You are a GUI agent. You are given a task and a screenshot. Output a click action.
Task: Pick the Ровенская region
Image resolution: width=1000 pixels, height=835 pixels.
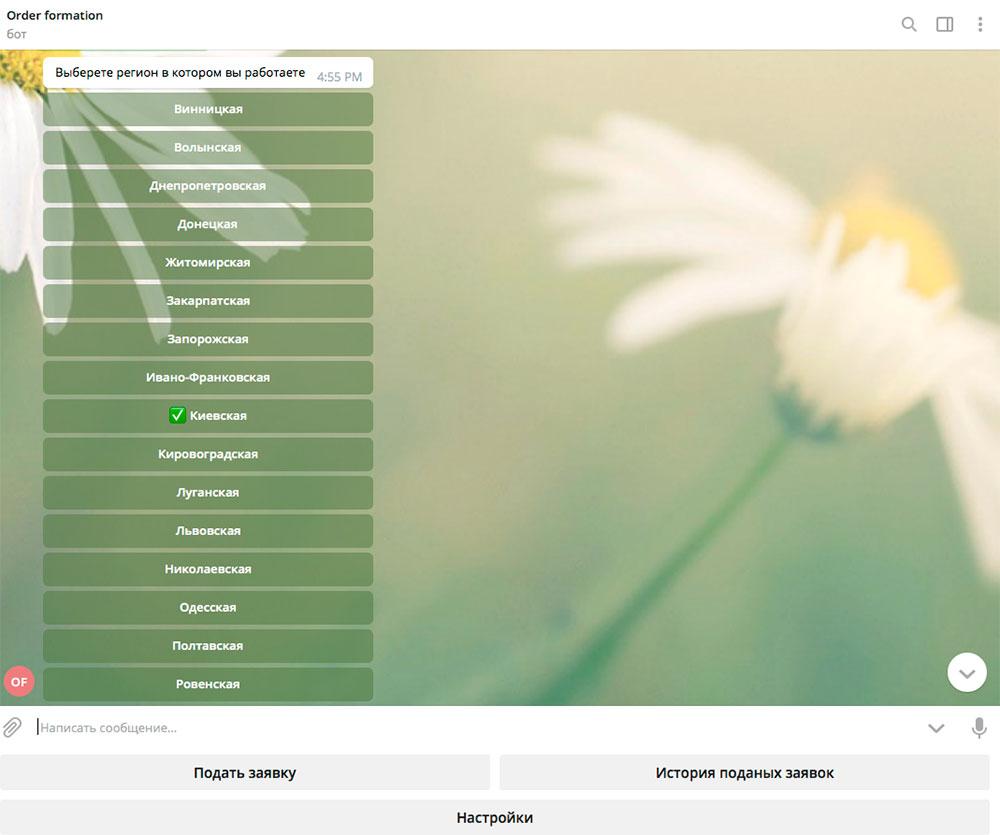click(208, 684)
